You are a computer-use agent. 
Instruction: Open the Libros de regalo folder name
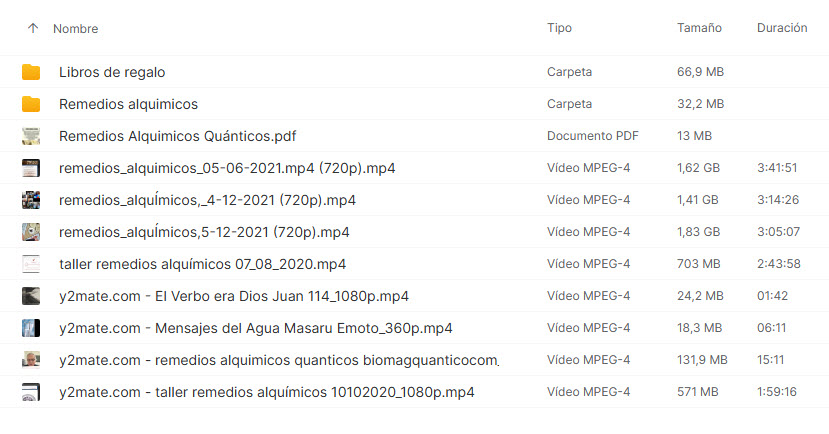112,72
